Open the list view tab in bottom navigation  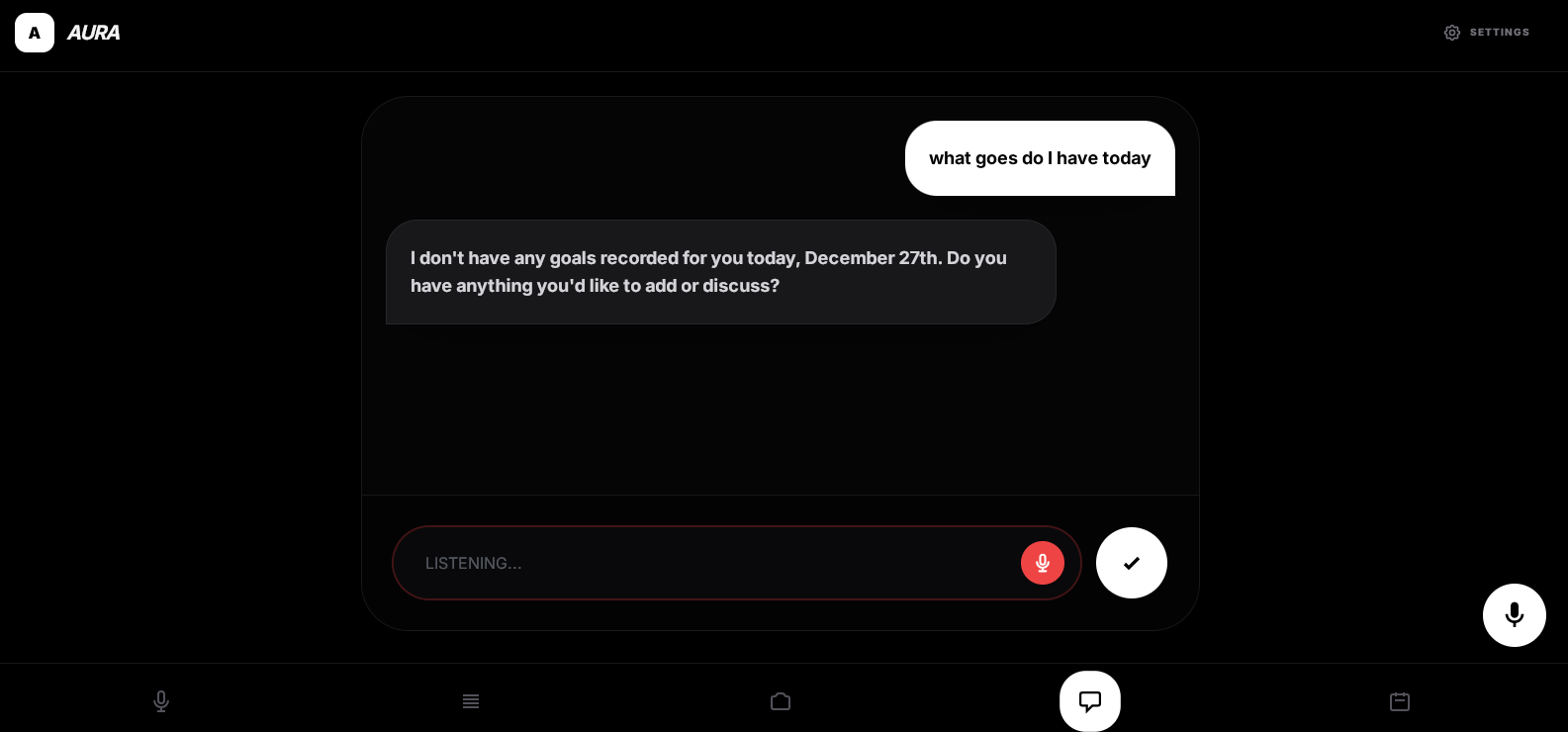(x=471, y=701)
